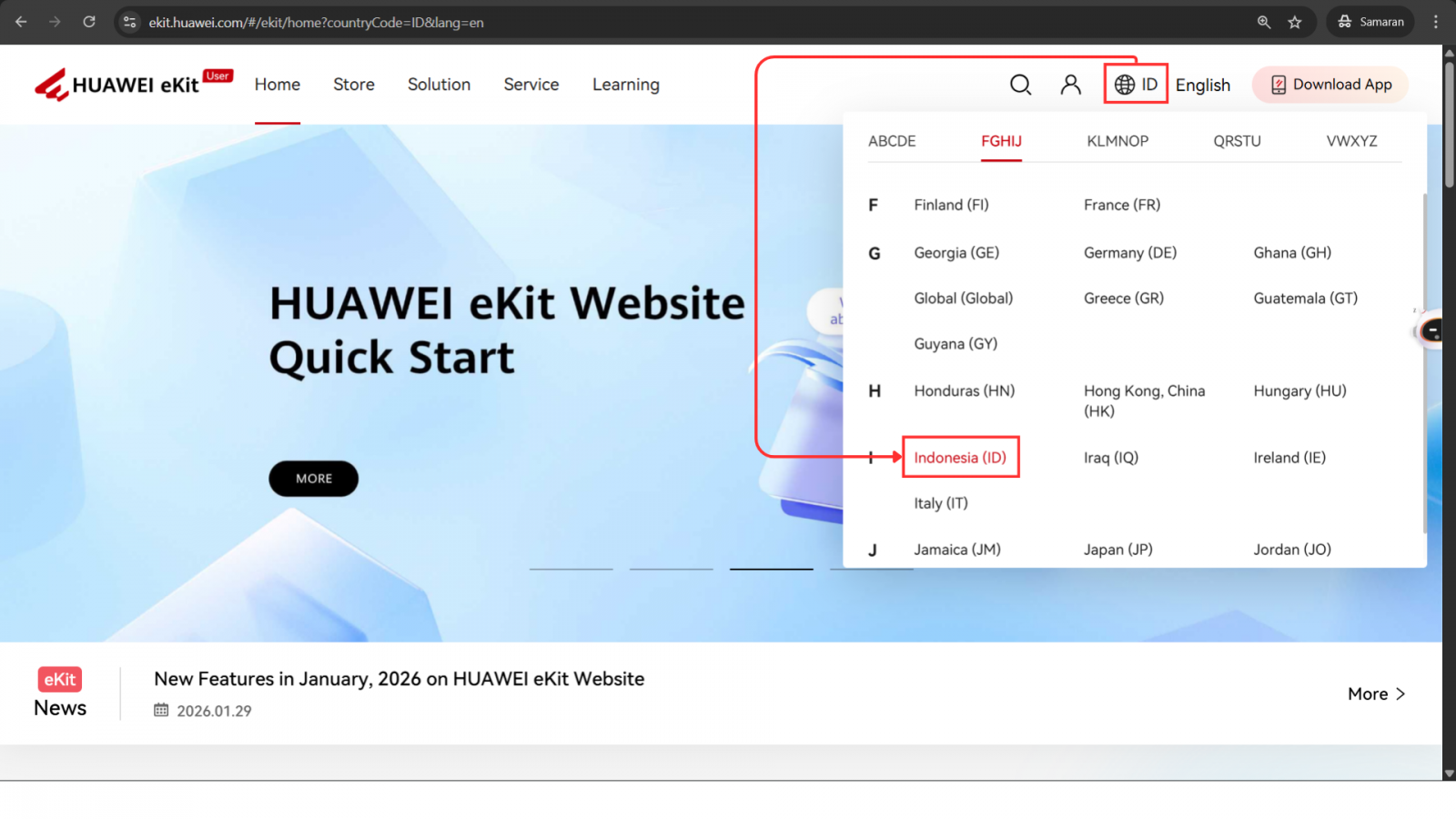Click the site information icon in address bar
1456x819 pixels.
pos(130,22)
